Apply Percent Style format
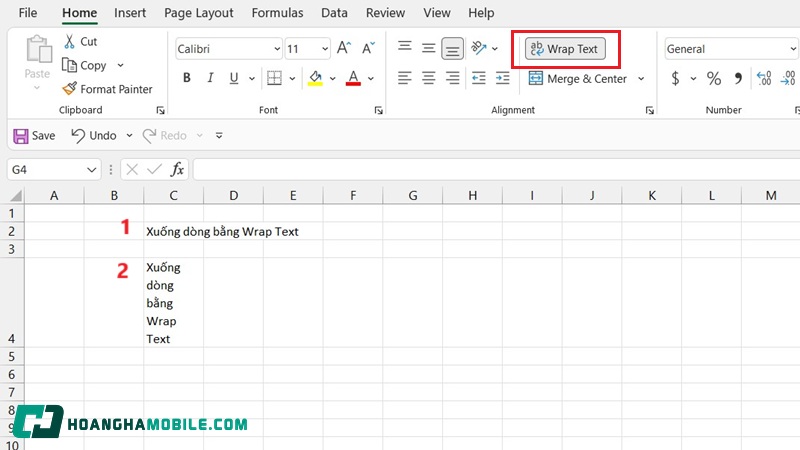 point(714,78)
